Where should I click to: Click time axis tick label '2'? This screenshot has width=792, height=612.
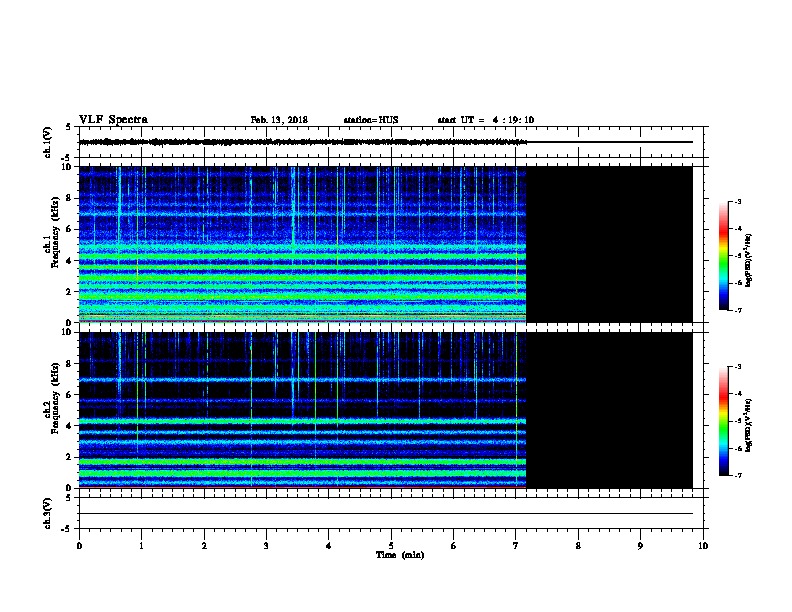(204, 546)
